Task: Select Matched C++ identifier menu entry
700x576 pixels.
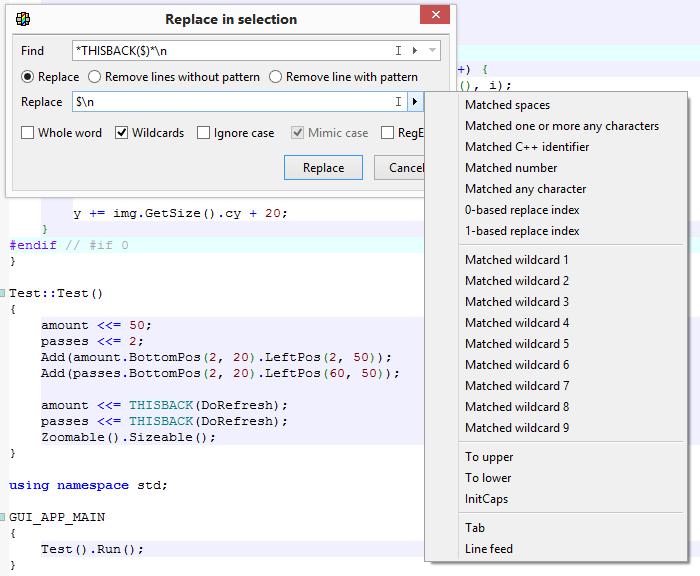Action: [527, 147]
